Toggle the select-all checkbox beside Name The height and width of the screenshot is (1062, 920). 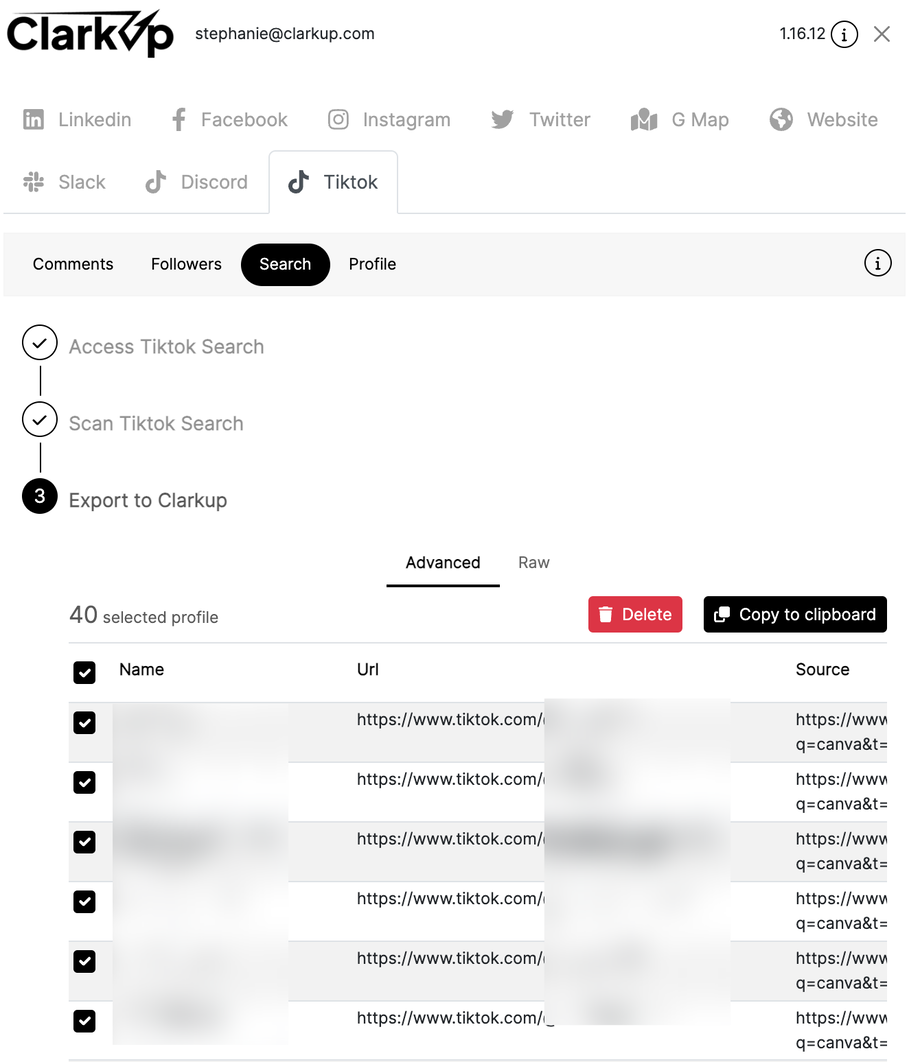pos(85,672)
